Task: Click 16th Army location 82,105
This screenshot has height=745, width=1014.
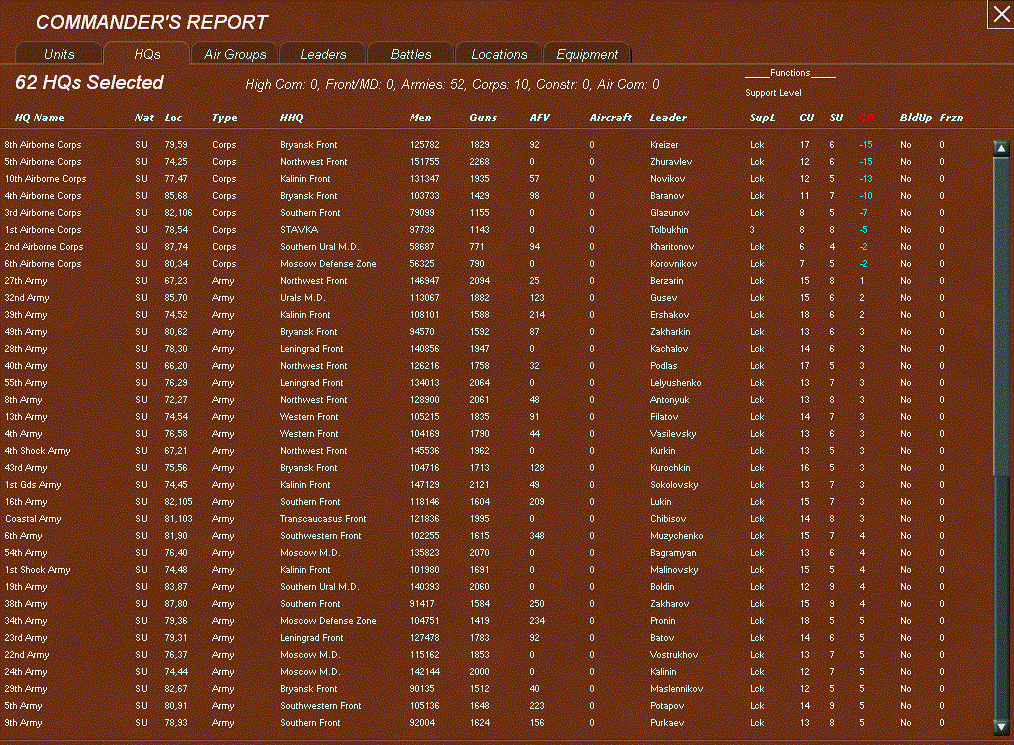Action: tap(178, 502)
